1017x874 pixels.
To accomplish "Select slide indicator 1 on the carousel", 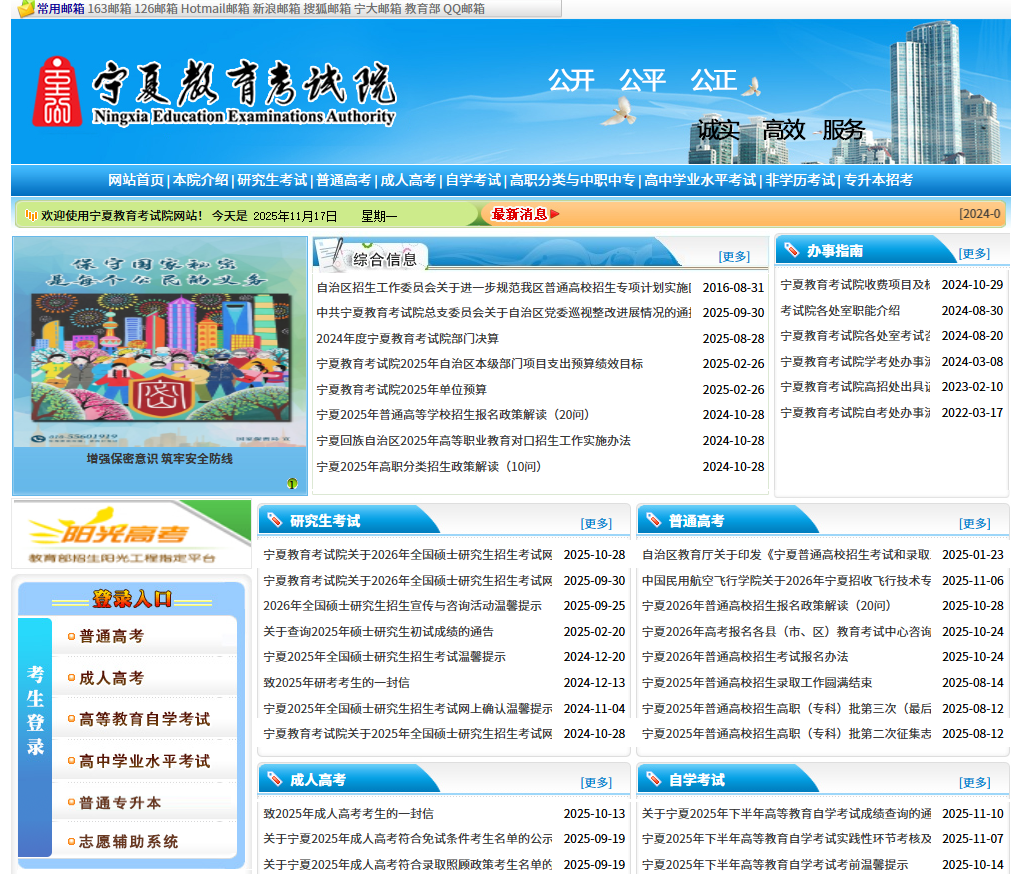I will (x=292, y=484).
